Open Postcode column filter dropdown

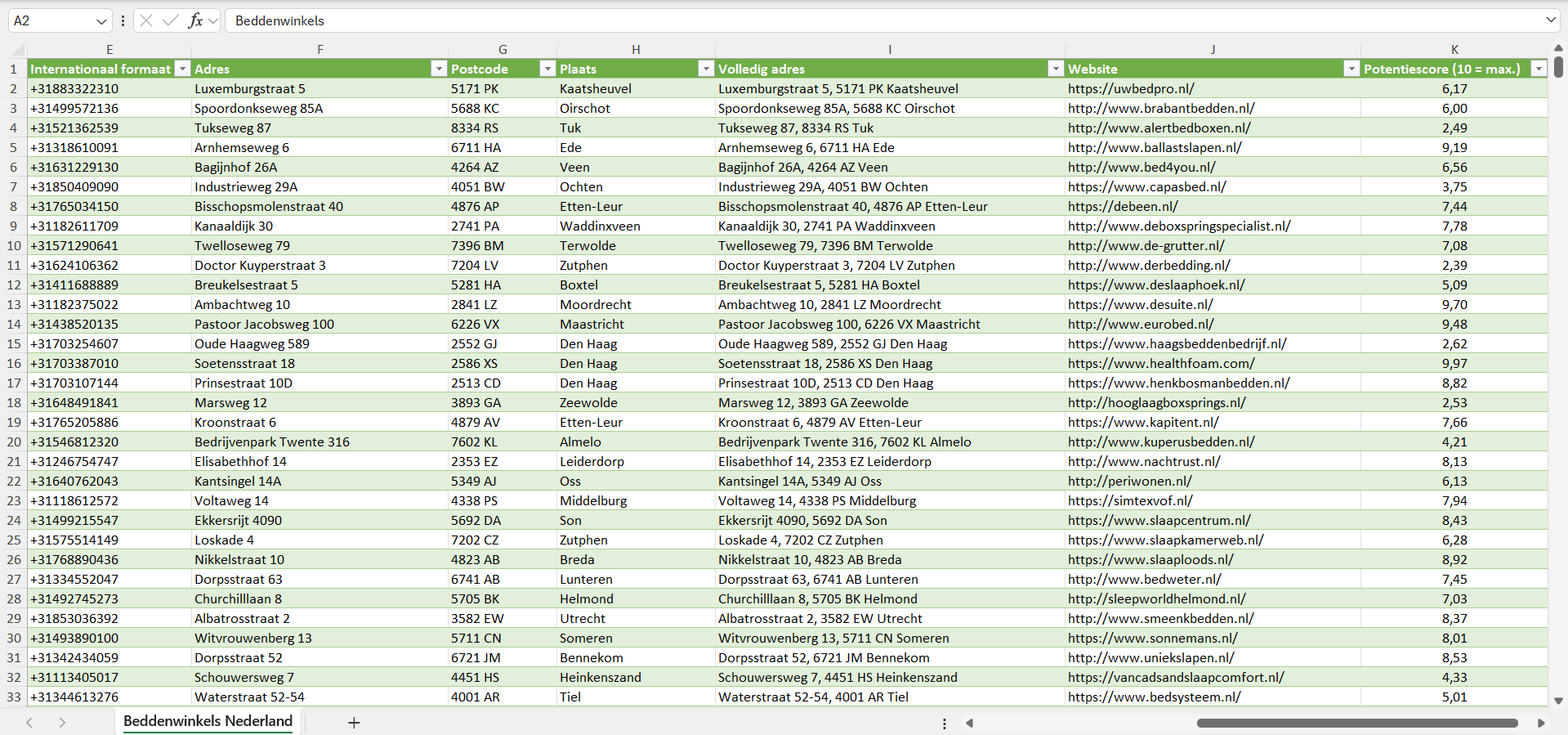[x=547, y=69]
